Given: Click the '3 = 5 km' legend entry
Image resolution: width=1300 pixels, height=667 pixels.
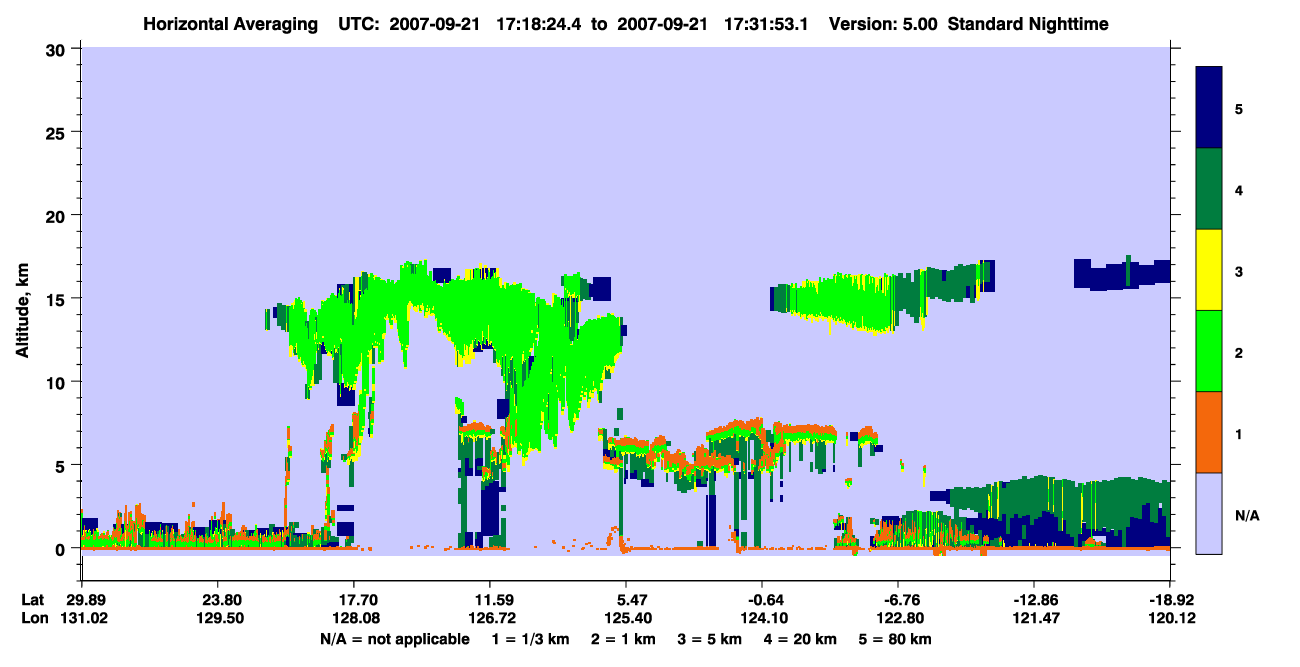Looking at the screenshot, I should [710, 639].
